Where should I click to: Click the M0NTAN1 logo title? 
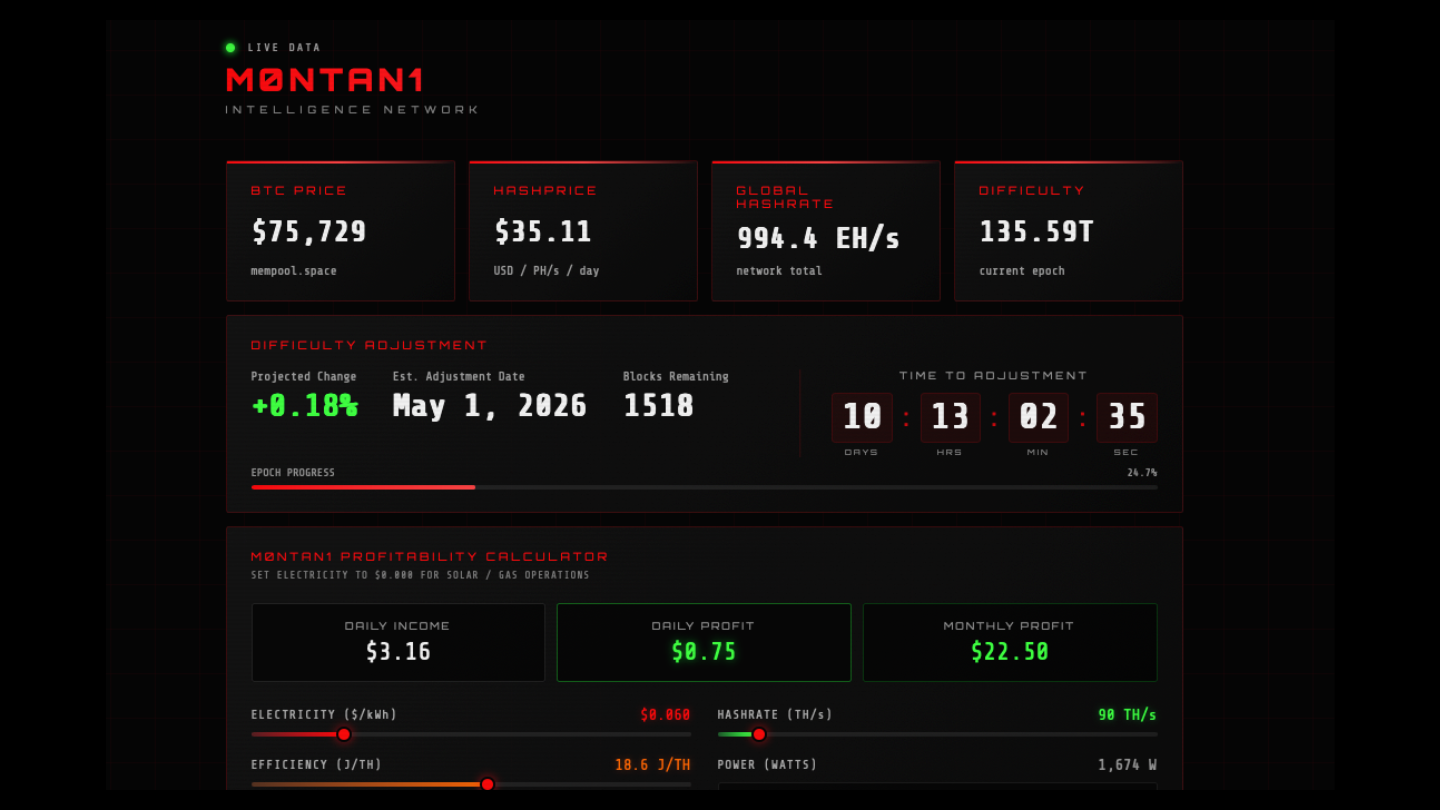325,80
